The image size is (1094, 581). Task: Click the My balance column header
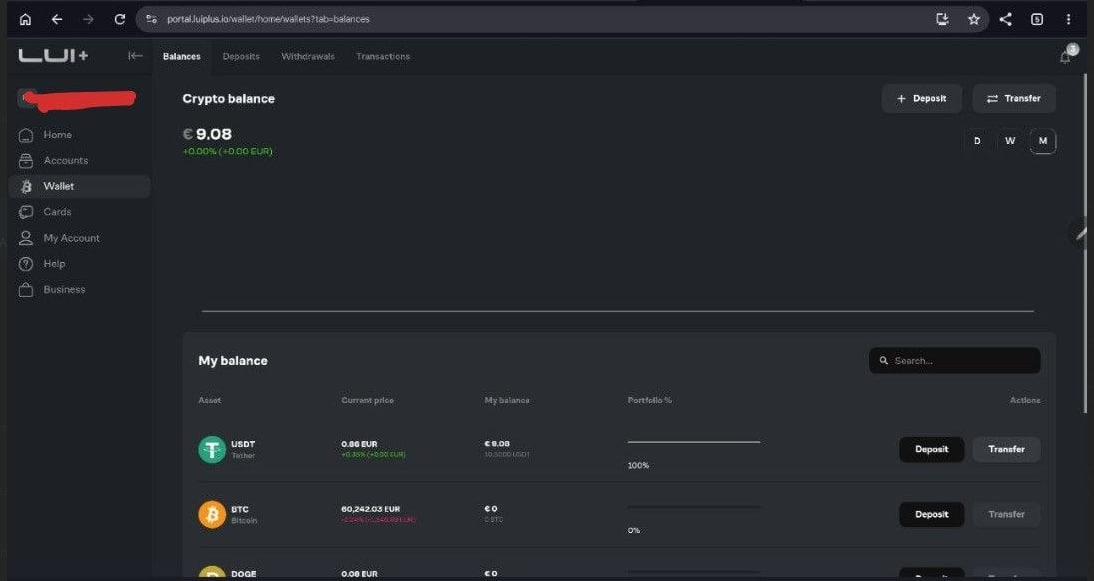(x=507, y=400)
